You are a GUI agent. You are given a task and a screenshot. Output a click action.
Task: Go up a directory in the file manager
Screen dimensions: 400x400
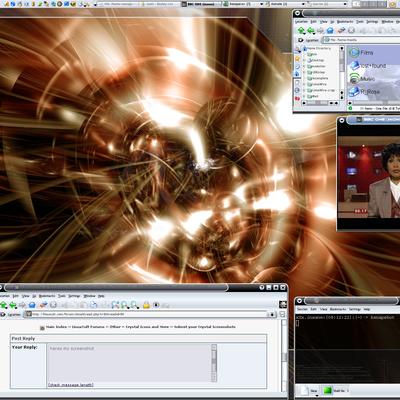tap(301, 31)
